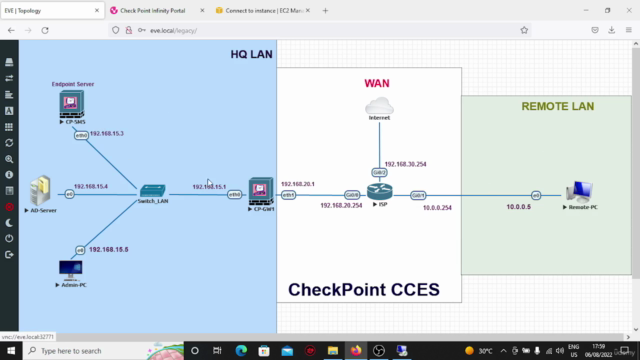Screen dimensions: 640x360
Task: Select the CP-GW1 gateway node
Action: 261,191
